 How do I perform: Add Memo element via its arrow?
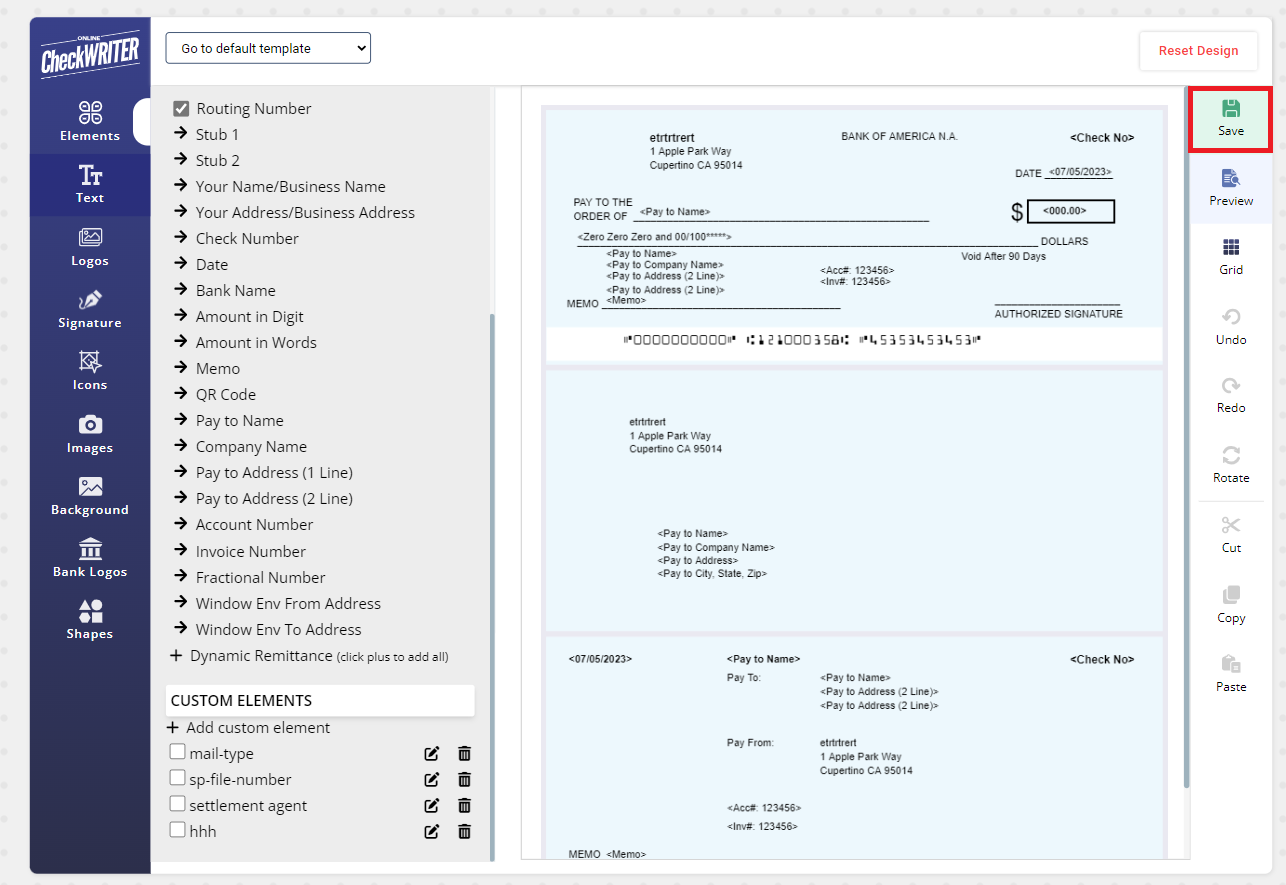(180, 367)
